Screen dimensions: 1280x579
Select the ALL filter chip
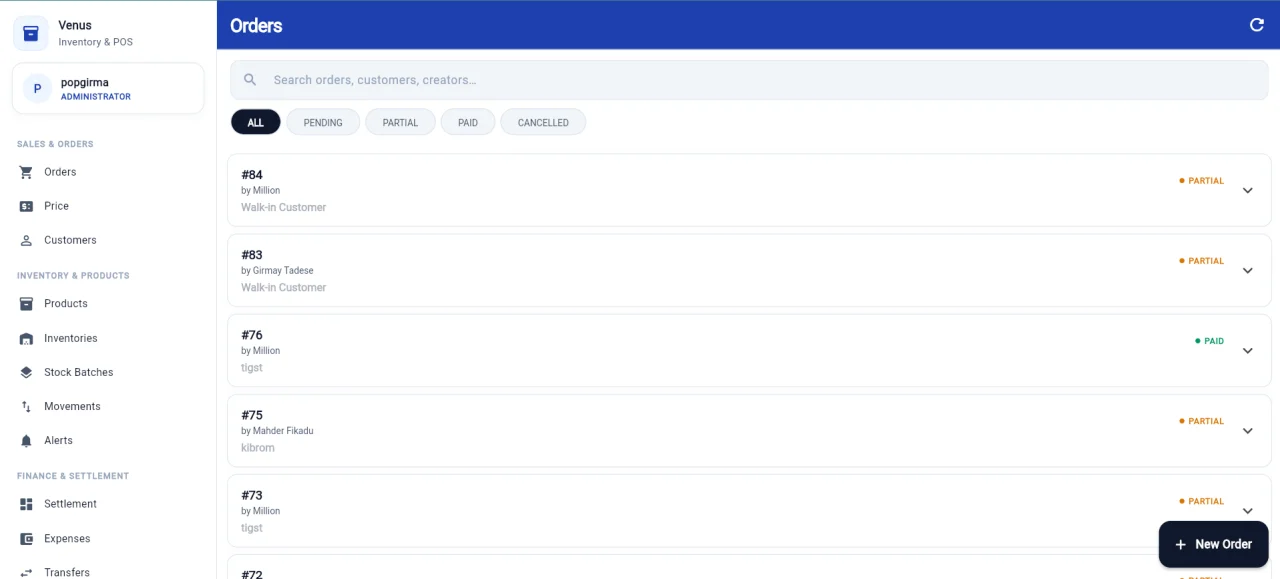click(256, 122)
